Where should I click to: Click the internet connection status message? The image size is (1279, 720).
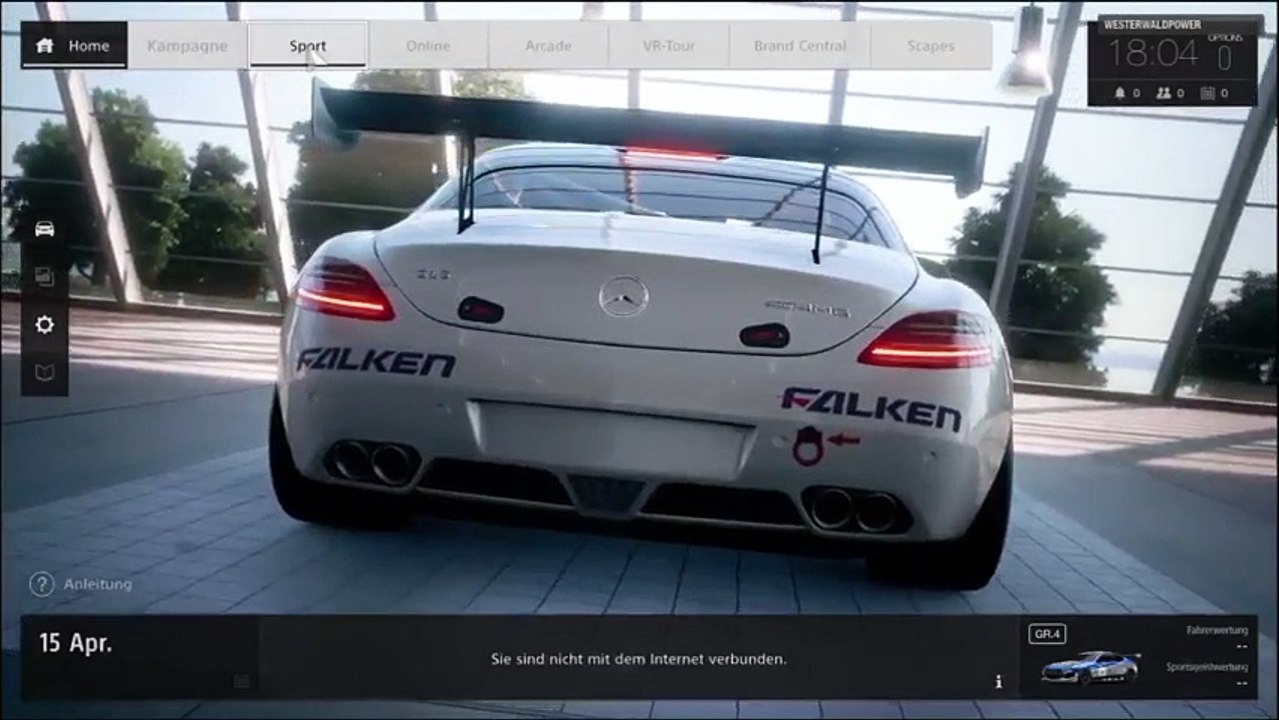pyautogui.click(x=638, y=659)
